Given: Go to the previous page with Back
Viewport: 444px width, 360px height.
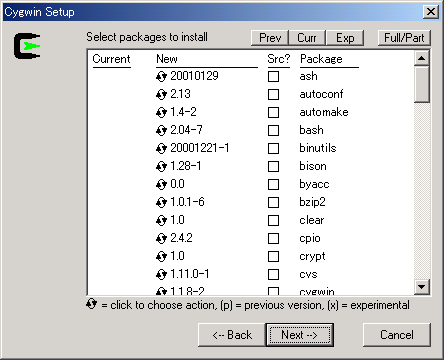Looking at the screenshot, I should pos(232,335).
